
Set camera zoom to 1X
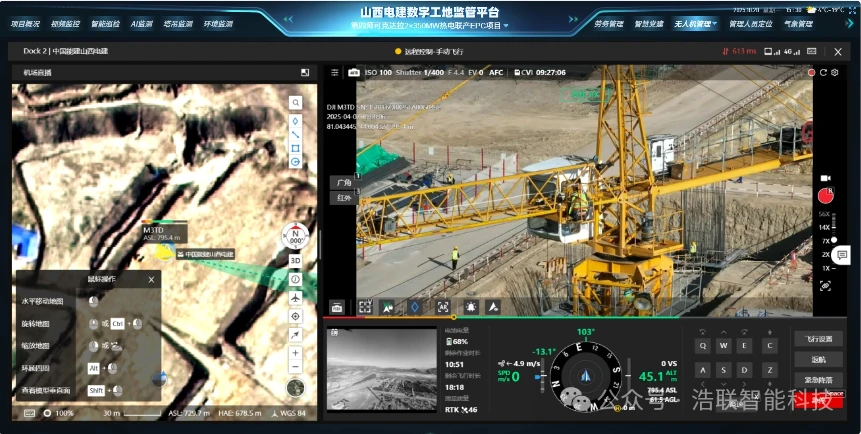tap(825, 268)
